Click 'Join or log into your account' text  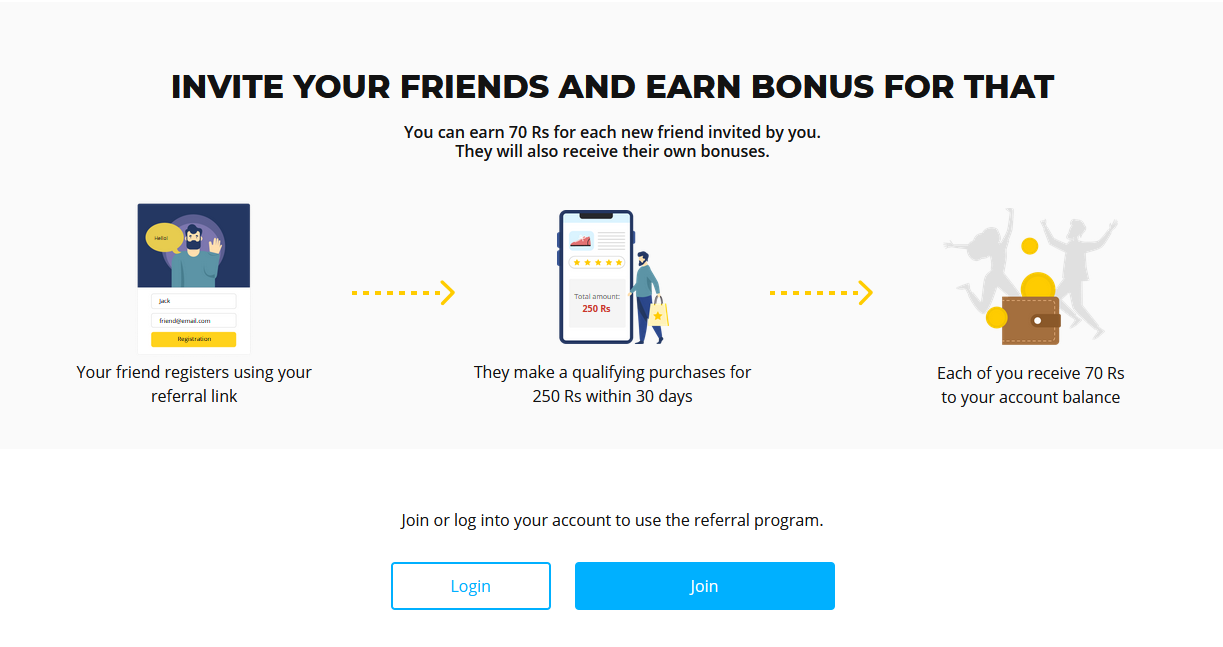[x=612, y=520]
